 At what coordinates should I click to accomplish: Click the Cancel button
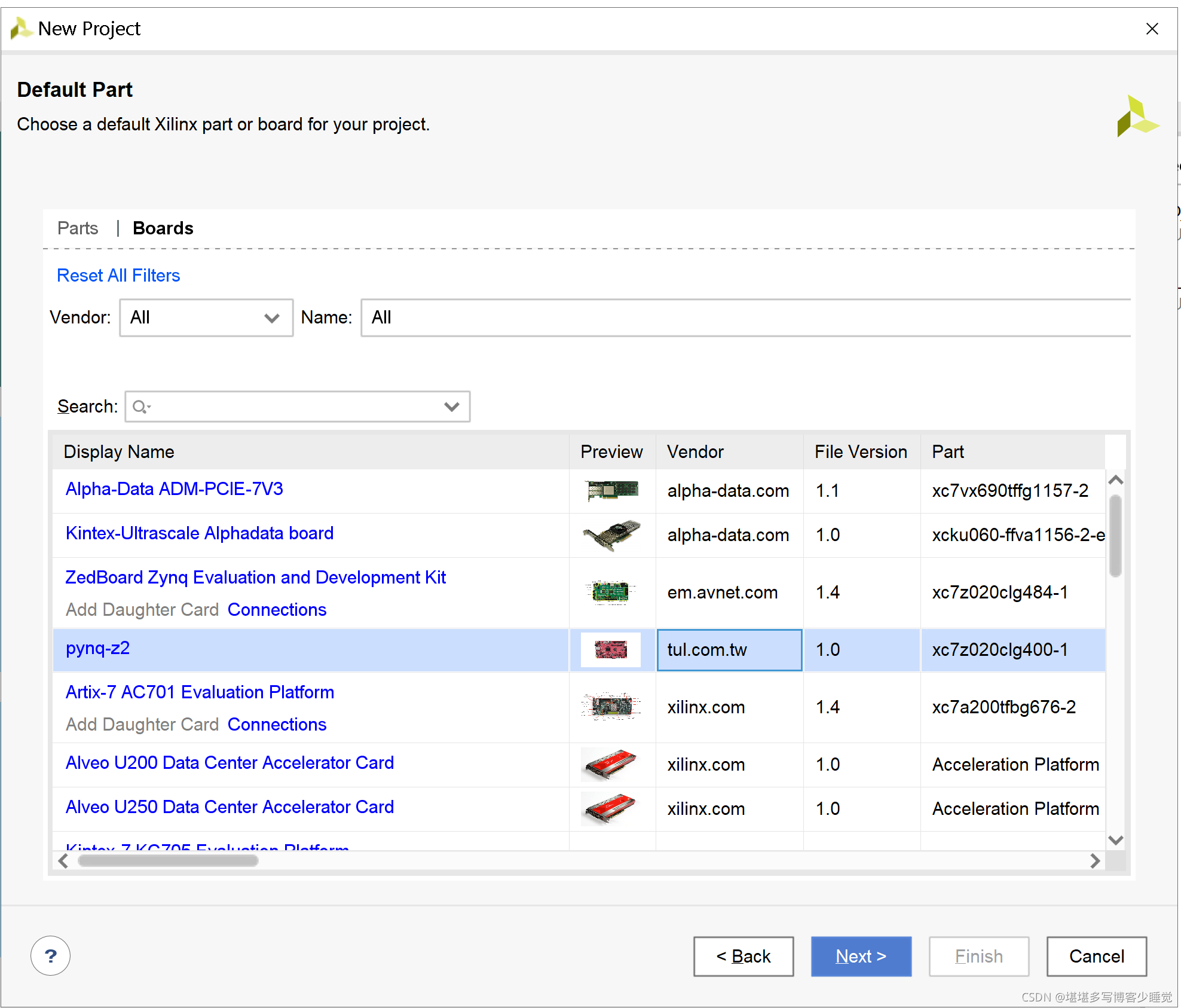pos(1096,956)
